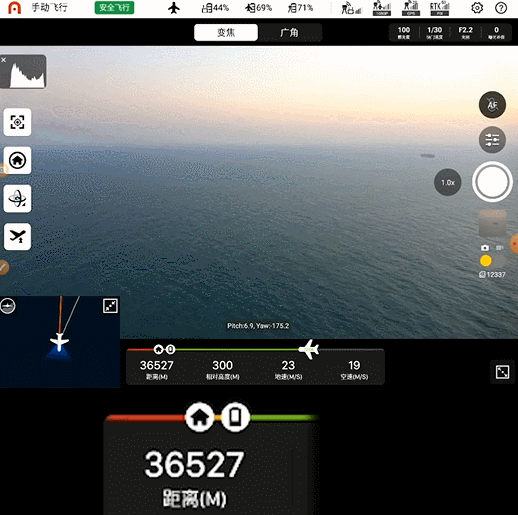Open the orbit flight mode icon
The height and width of the screenshot is (515, 518).
(x=17, y=199)
